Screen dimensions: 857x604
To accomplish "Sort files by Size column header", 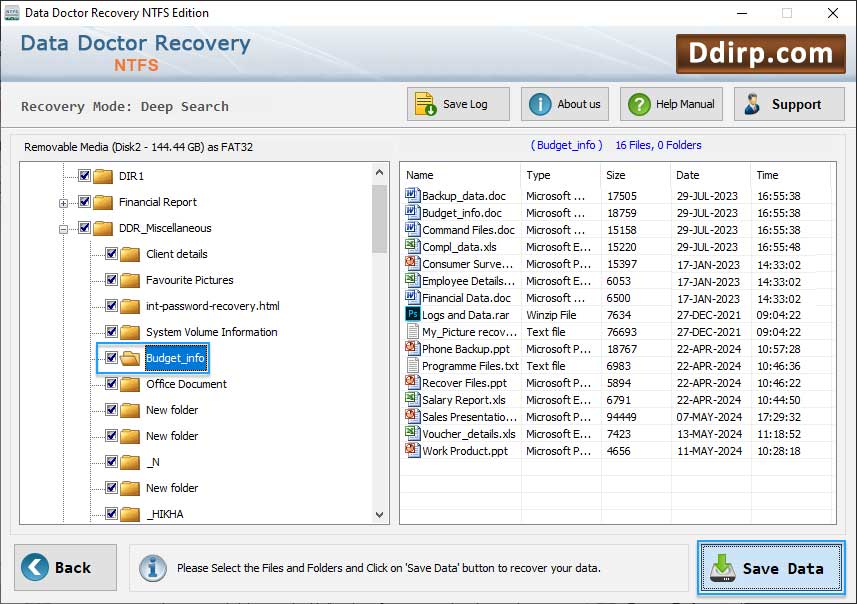I will [615, 175].
